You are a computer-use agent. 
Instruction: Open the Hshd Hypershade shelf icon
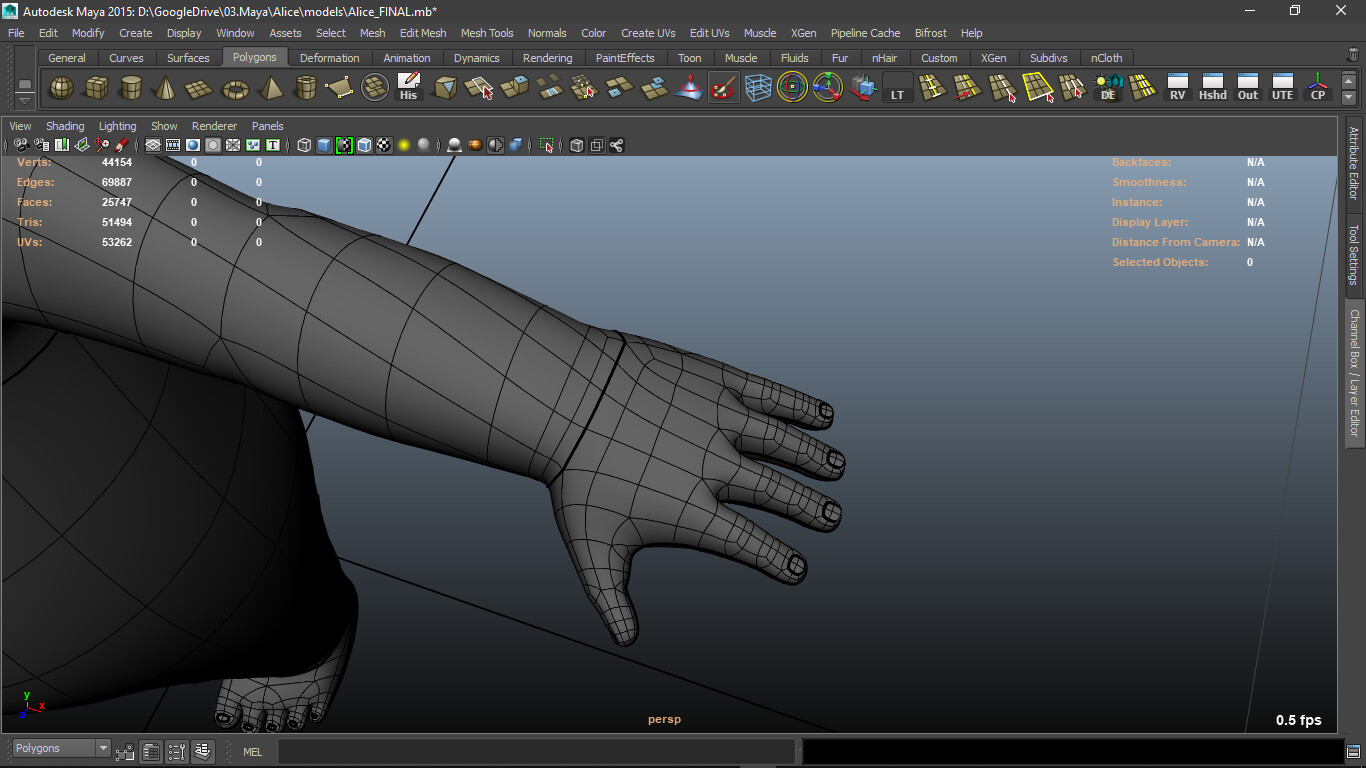[1213, 88]
